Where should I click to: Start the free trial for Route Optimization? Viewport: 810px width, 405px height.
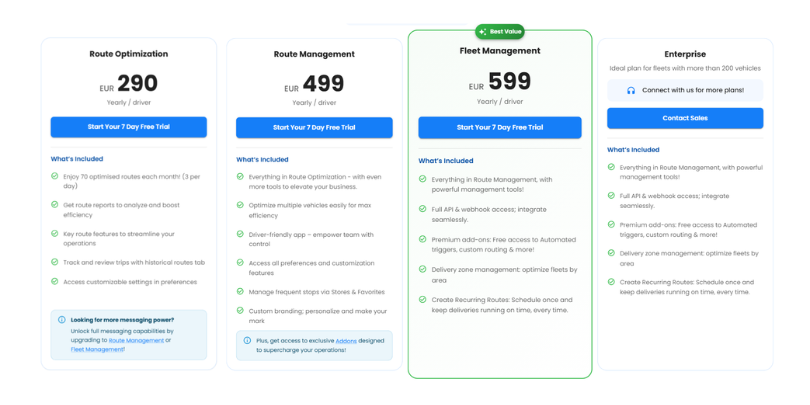pos(128,127)
